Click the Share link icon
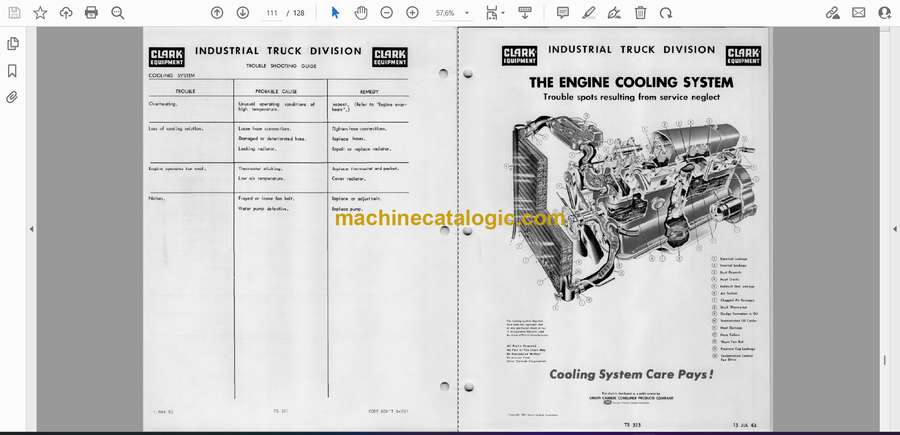This screenshot has height=435, width=900. 833,13
